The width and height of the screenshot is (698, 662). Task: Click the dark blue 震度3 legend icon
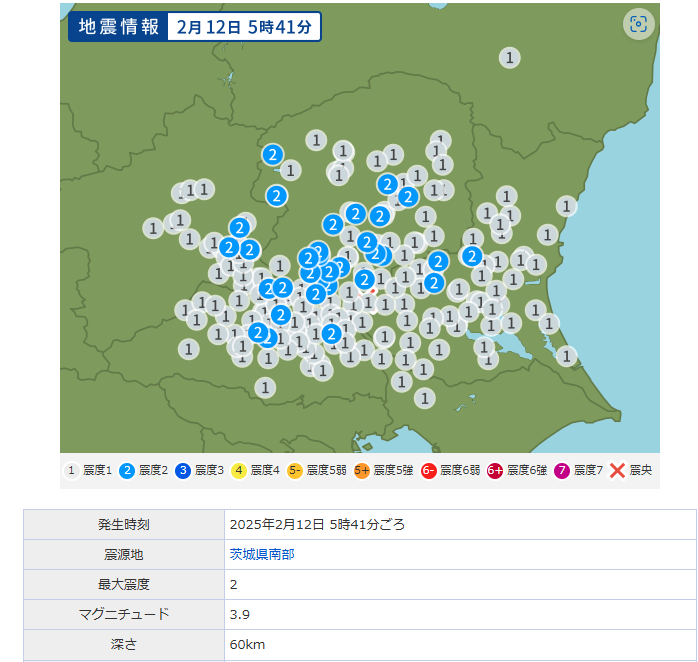click(183, 469)
